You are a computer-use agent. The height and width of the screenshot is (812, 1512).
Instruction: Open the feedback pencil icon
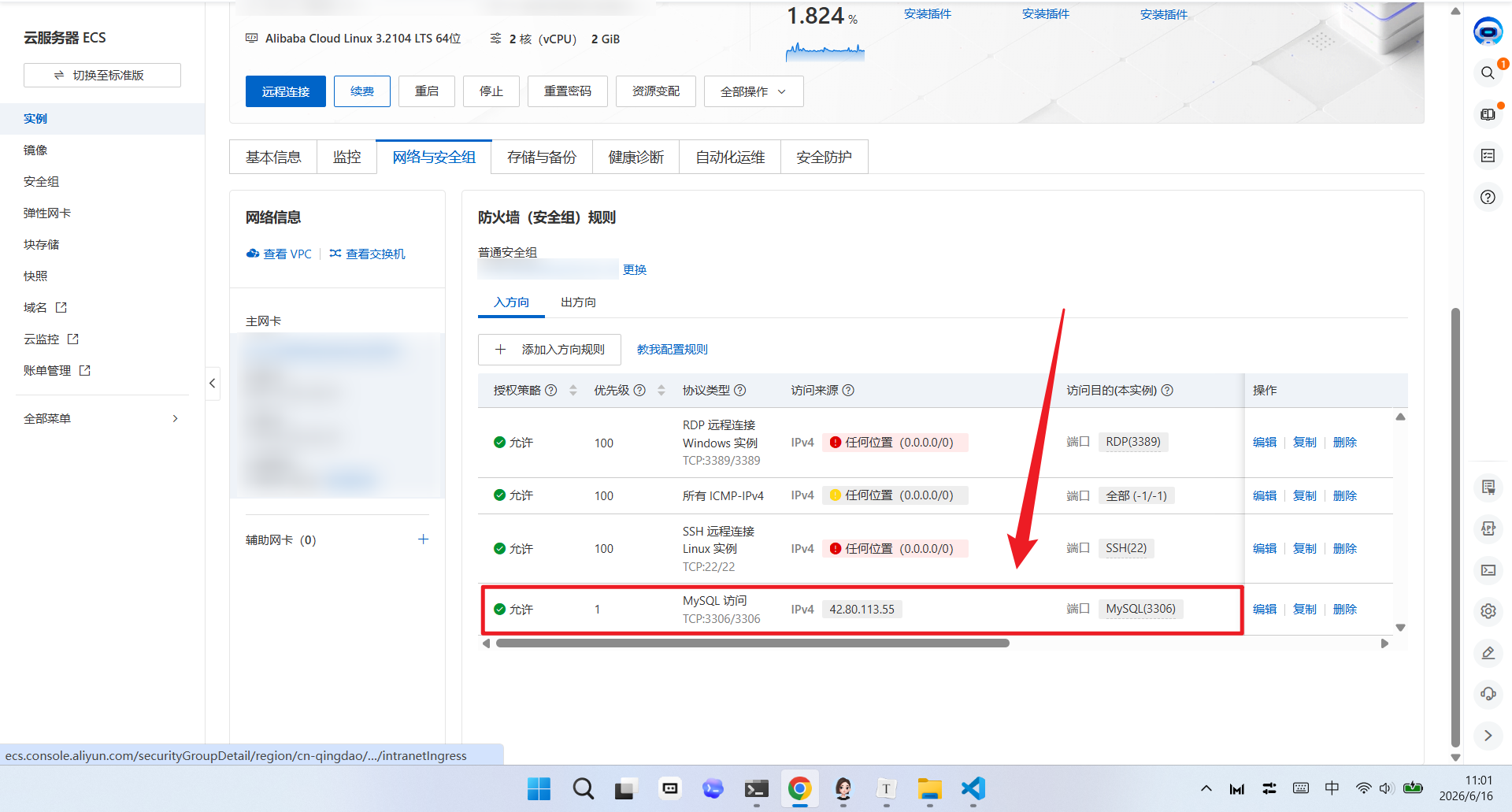tap(1488, 653)
